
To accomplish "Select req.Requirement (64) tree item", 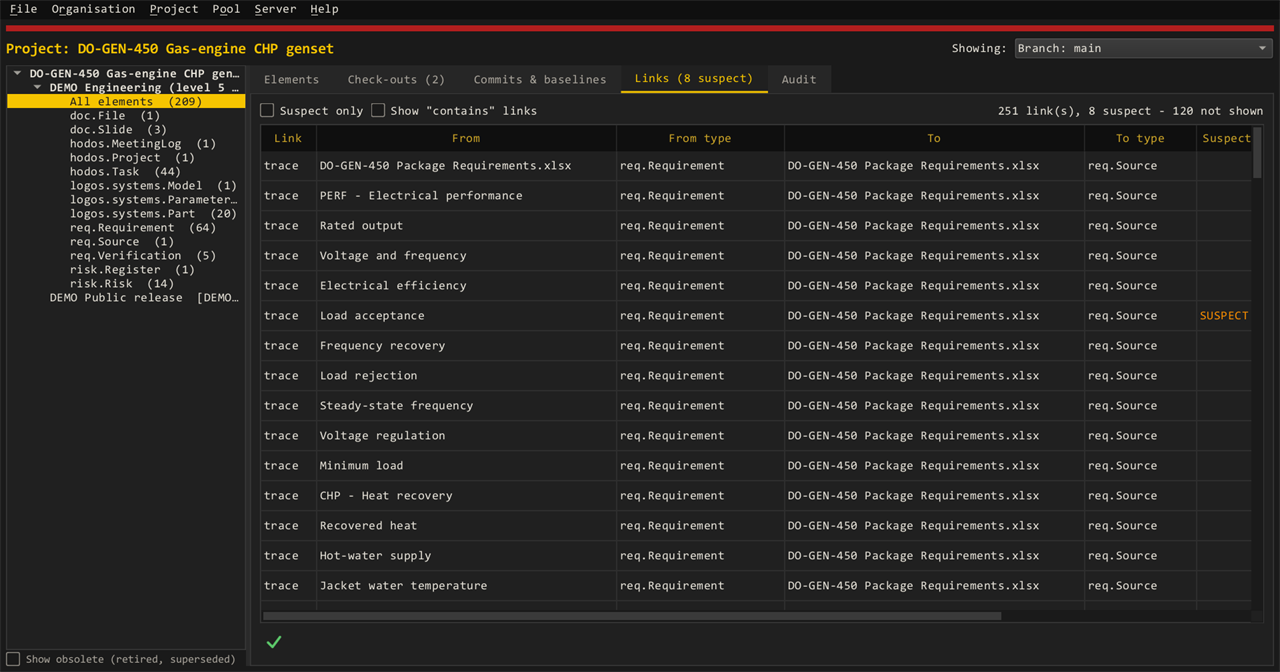I will point(143,227).
